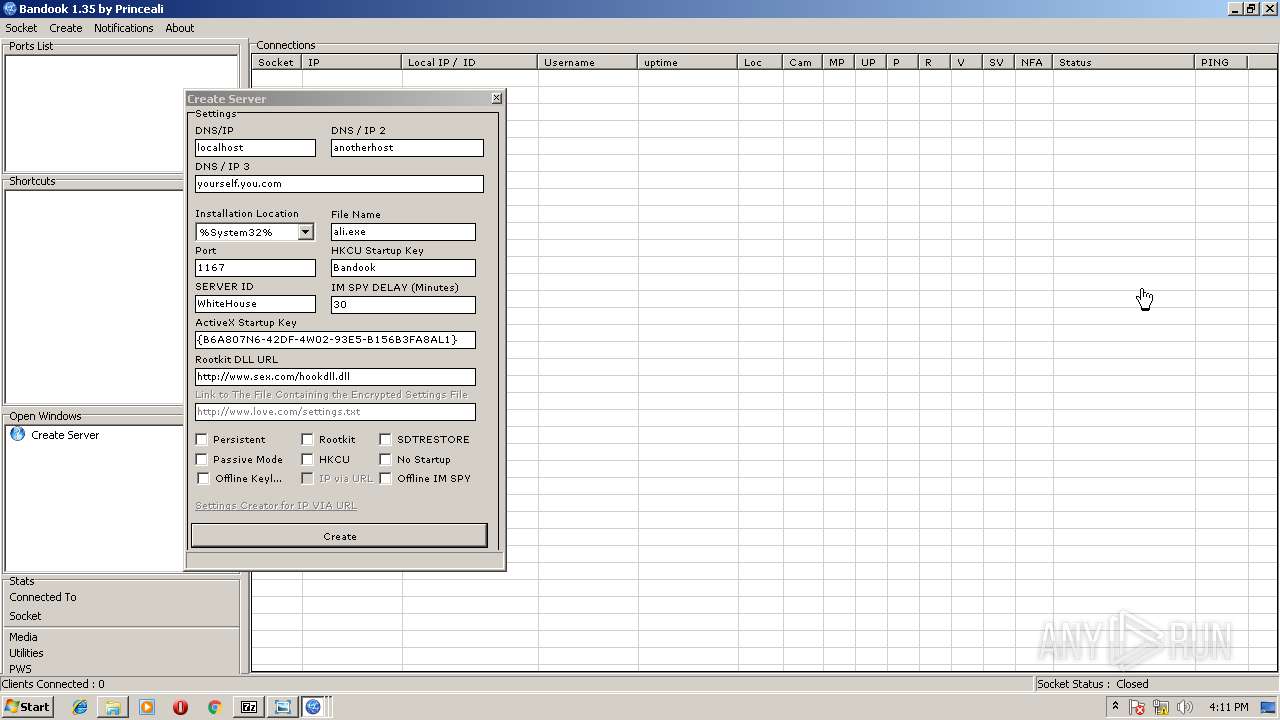
Task: Click the File Name field ali.exe
Action: coord(403,232)
